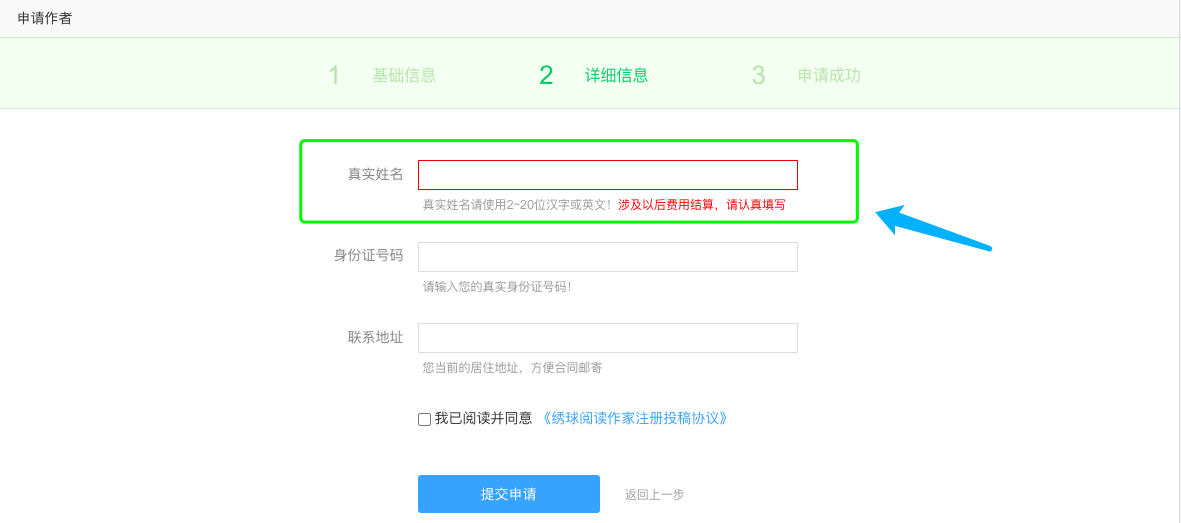Viewport: 1181px width, 523px height.
Task: Click the step number 1 indicator
Action: [x=334, y=75]
